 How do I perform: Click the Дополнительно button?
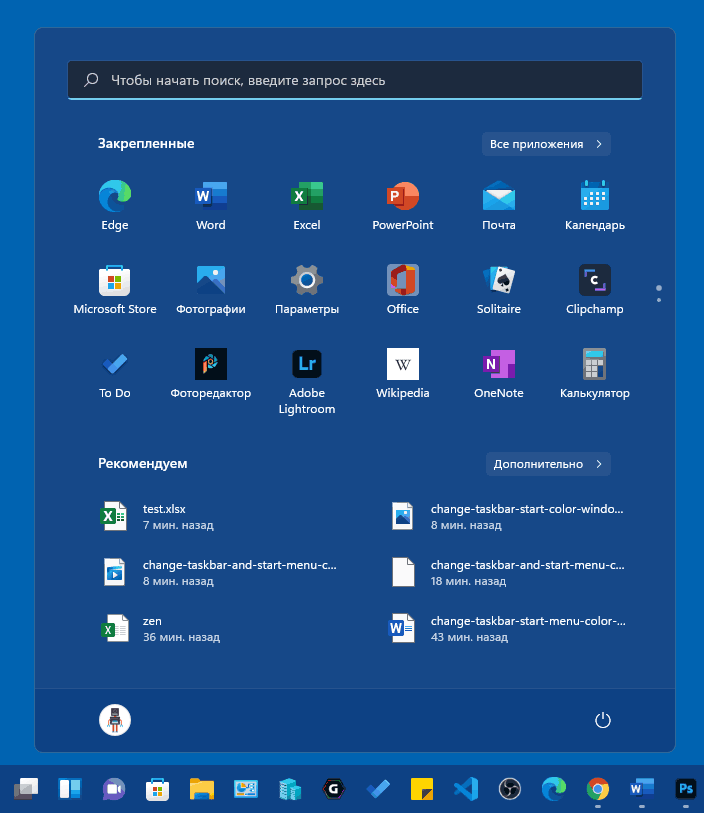(x=548, y=464)
